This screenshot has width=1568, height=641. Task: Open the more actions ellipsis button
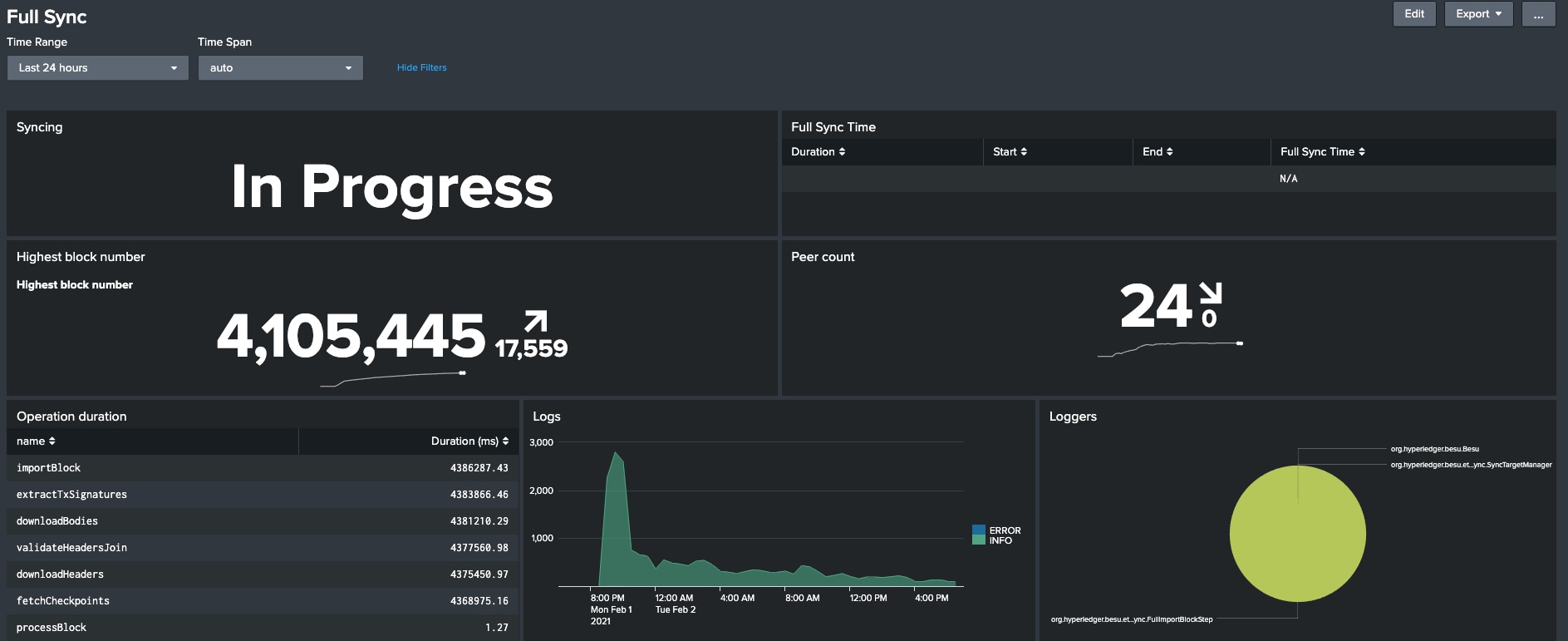pos(1538,14)
